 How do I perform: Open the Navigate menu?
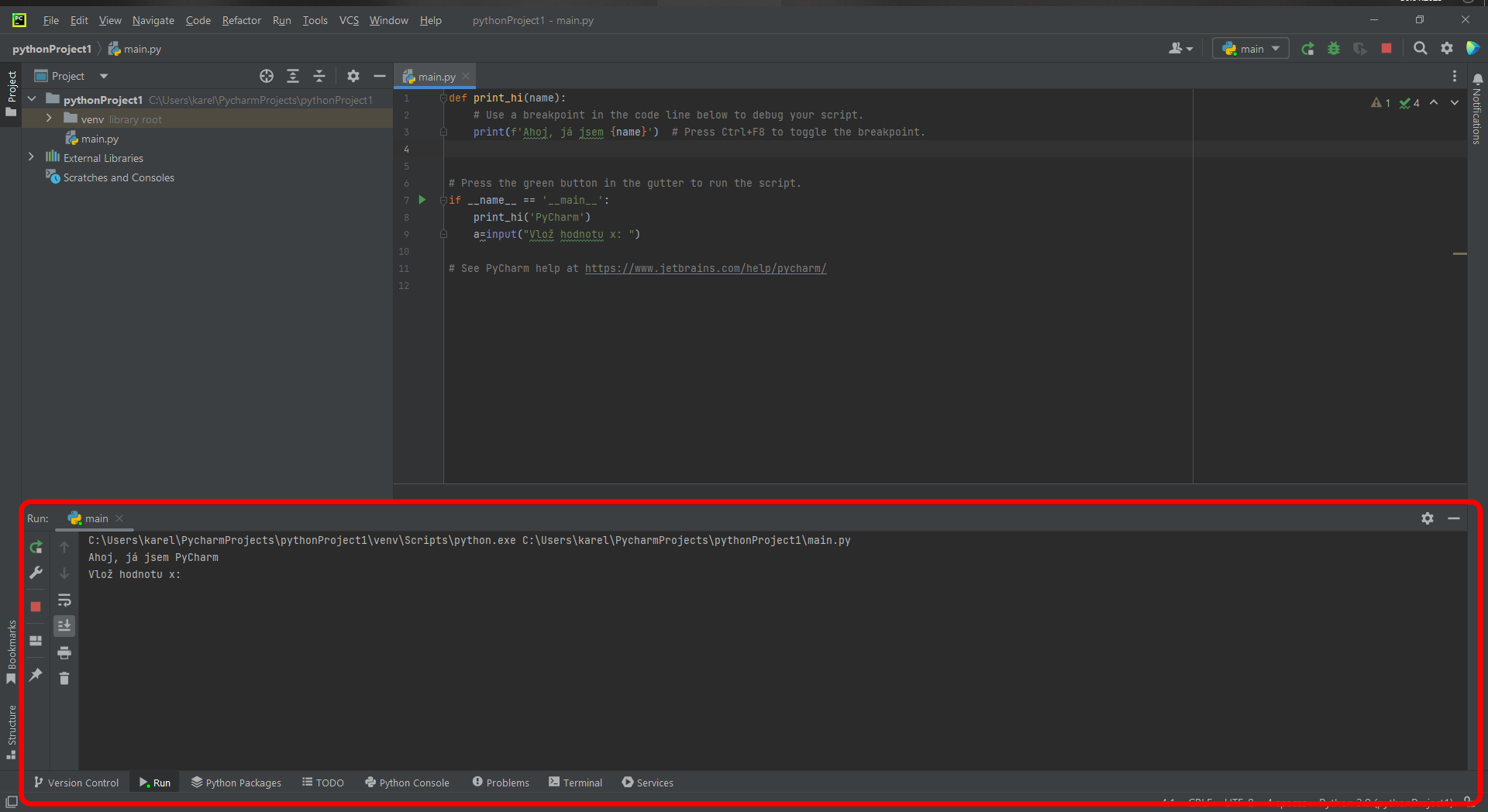[153, 20]
